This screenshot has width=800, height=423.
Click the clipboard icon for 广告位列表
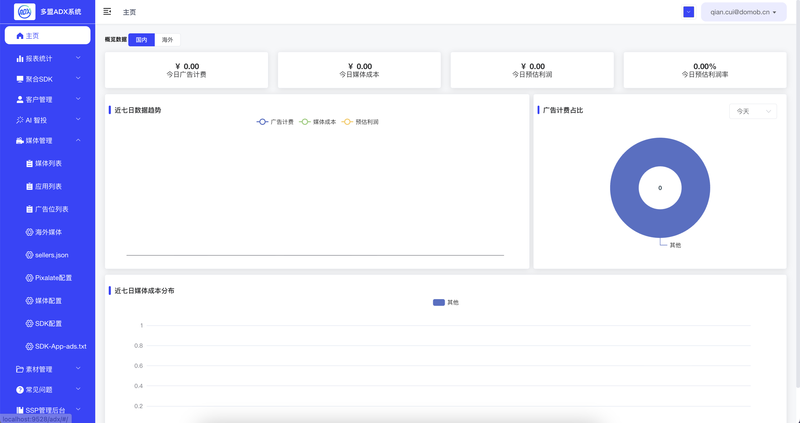[x=29, y=209]
